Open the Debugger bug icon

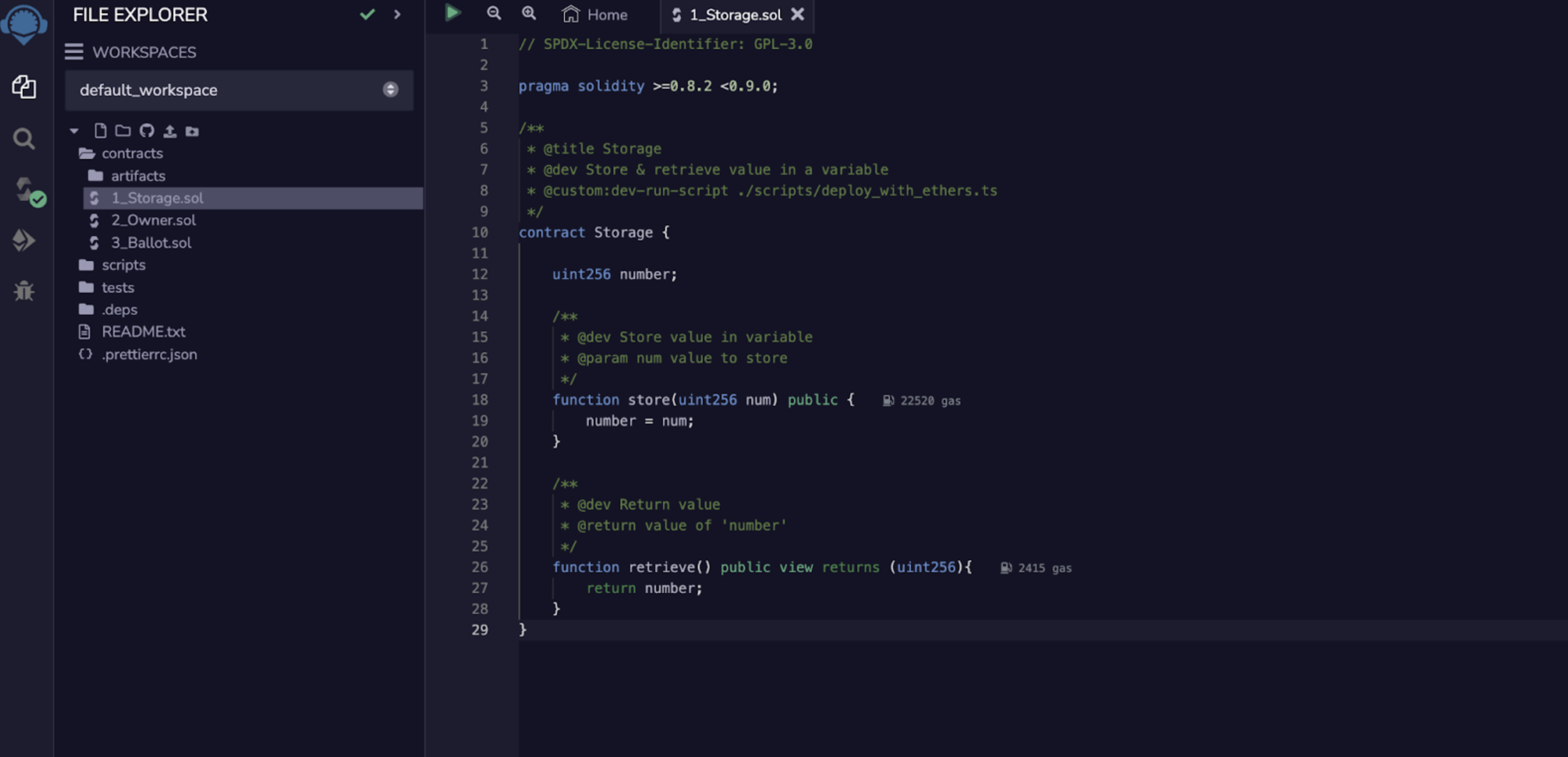click(24, 291)
